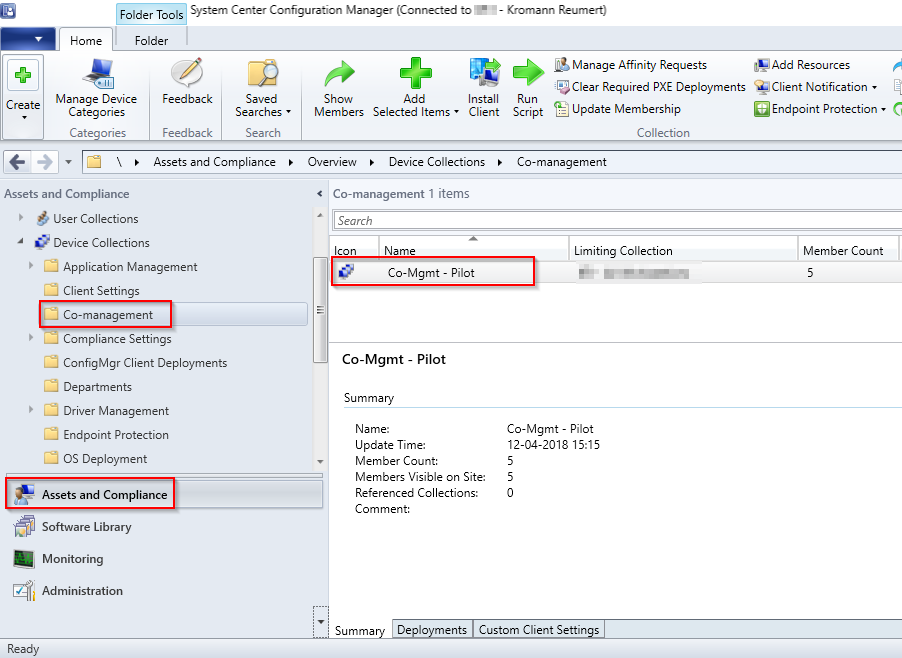This screenshot has width=902, height=658.
Task: Click the Feedback pencil icon
Action: pyautogui.click(x=187, y=72)
